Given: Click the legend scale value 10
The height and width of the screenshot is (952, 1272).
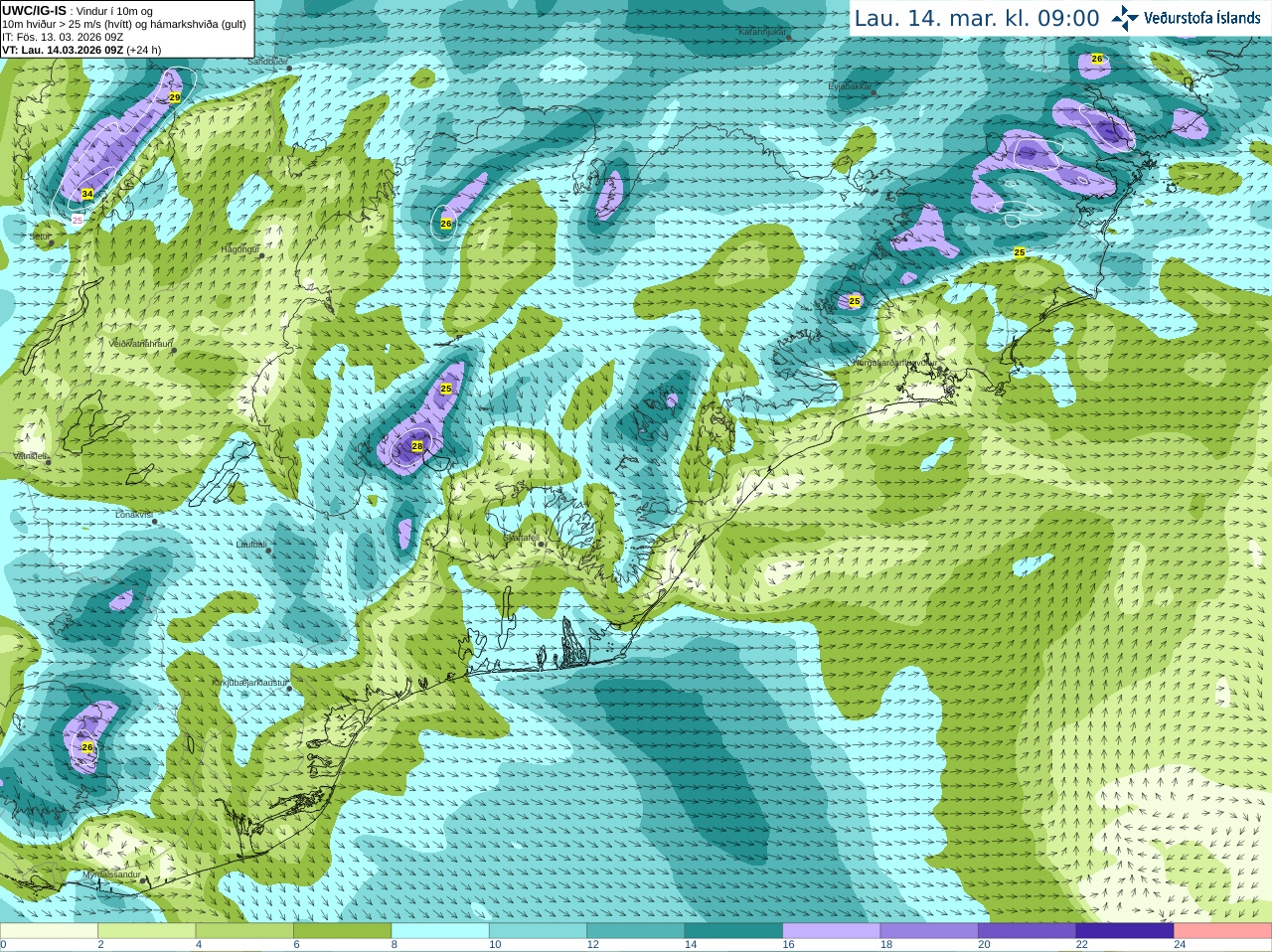Looking at the screenshot, I should pyautogui.click(x=495, y=945).
